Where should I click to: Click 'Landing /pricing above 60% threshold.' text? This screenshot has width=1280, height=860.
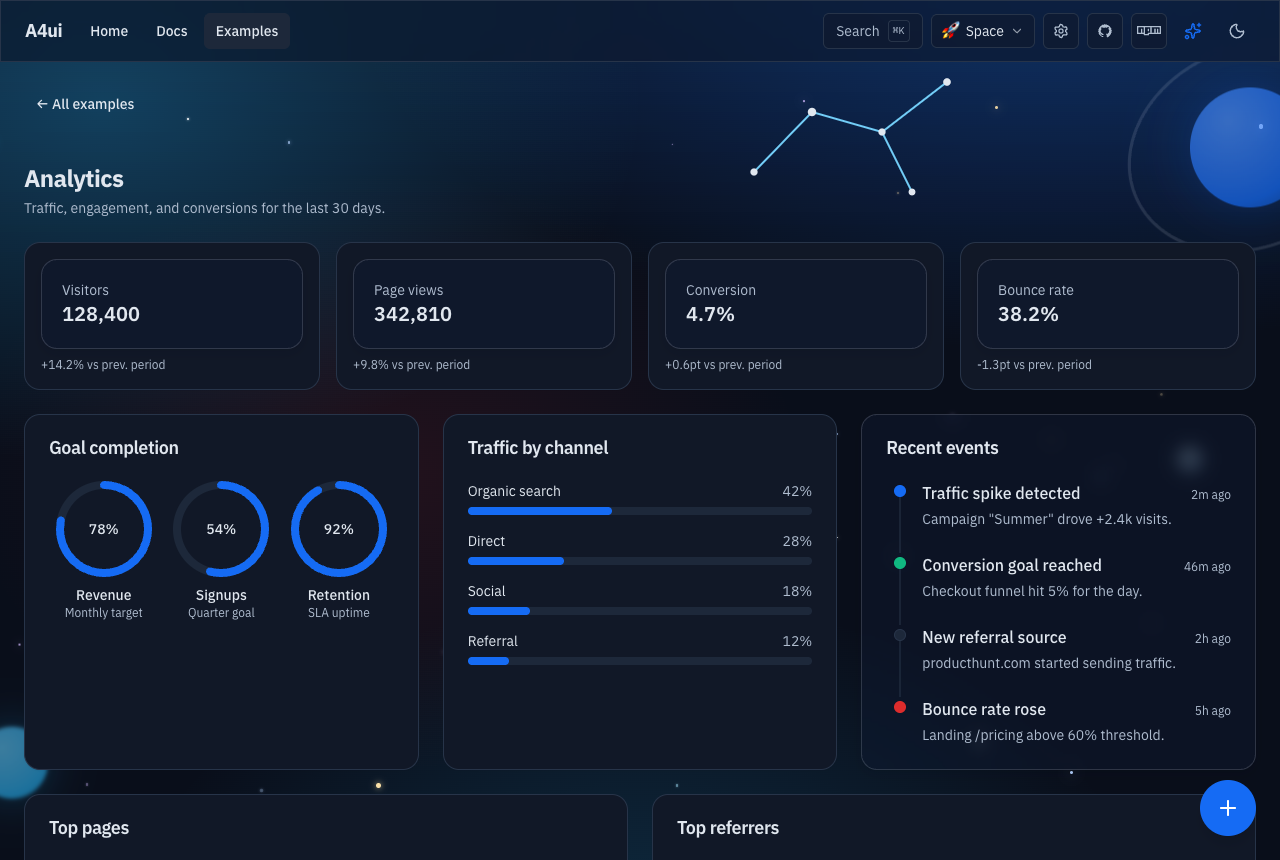tap(1043, 735)
